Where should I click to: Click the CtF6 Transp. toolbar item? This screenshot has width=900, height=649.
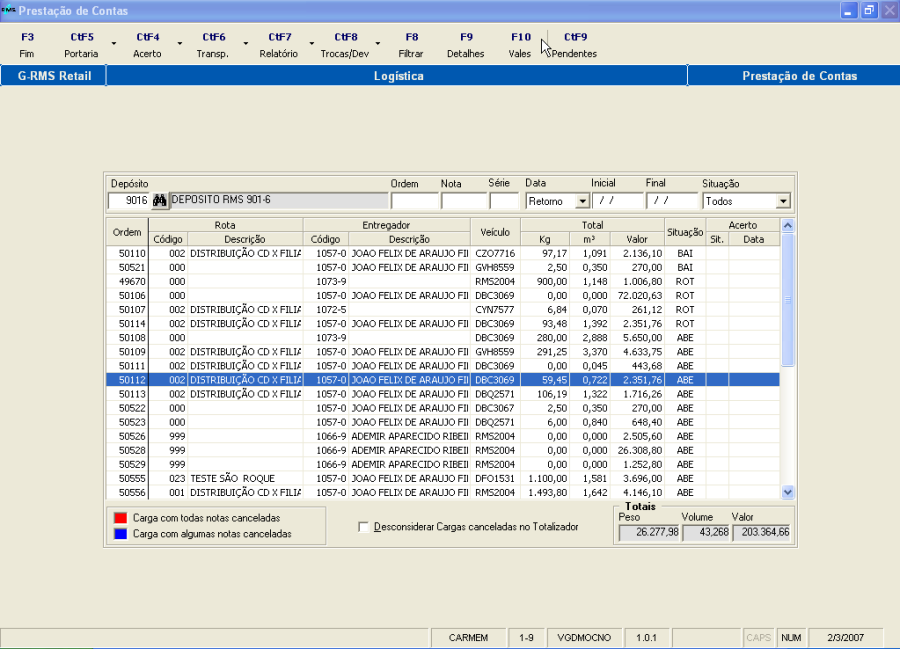[x=213, y=45]
